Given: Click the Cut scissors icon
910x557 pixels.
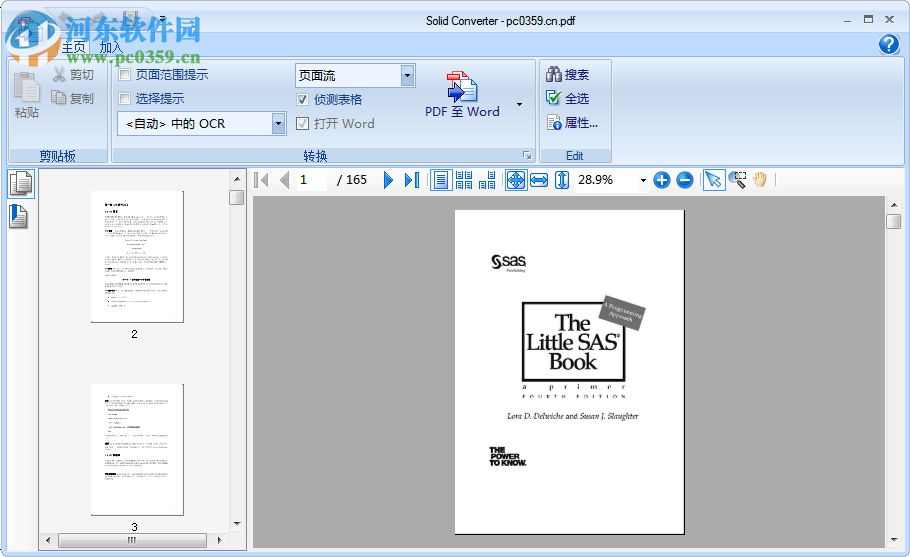Looking at the screenshot, I should 59,74.
